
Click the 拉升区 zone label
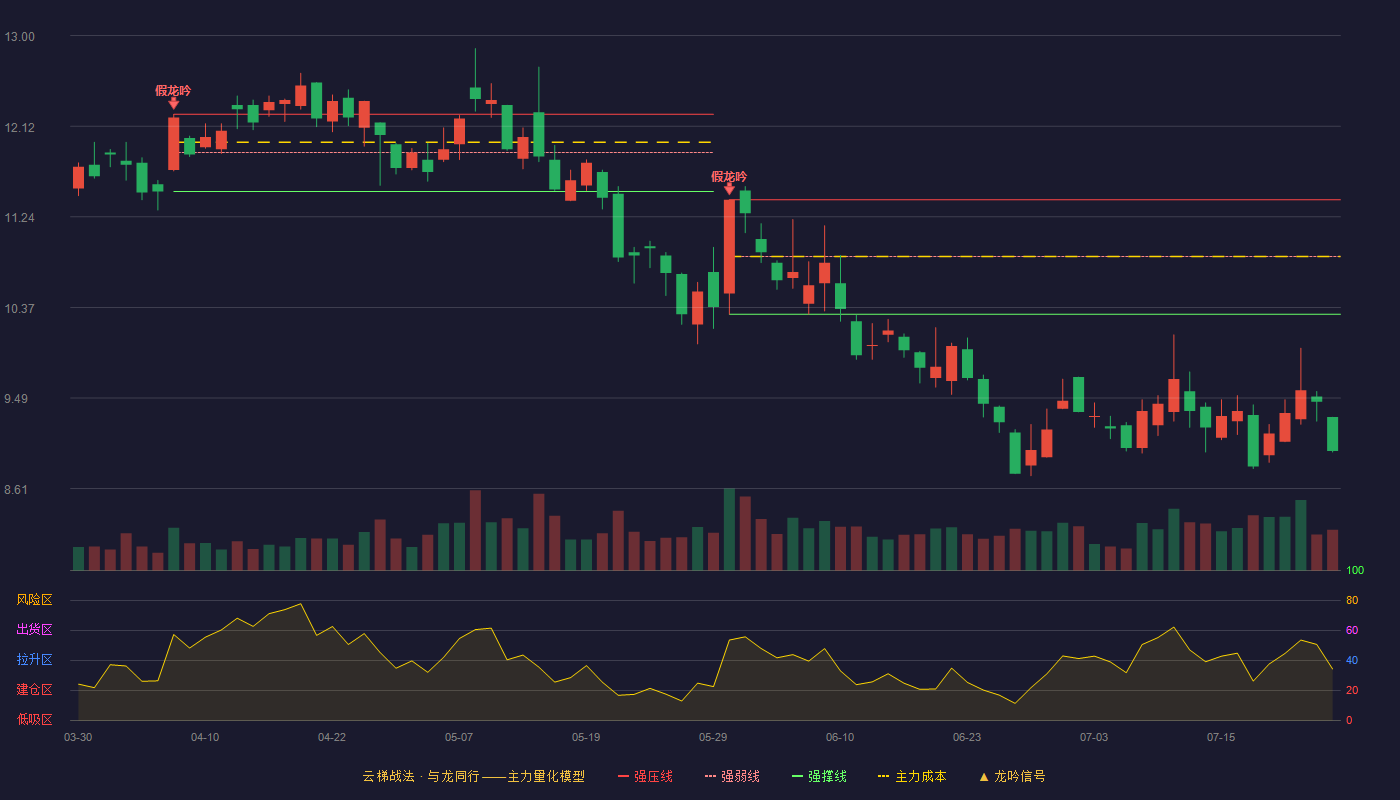(34, 660)
